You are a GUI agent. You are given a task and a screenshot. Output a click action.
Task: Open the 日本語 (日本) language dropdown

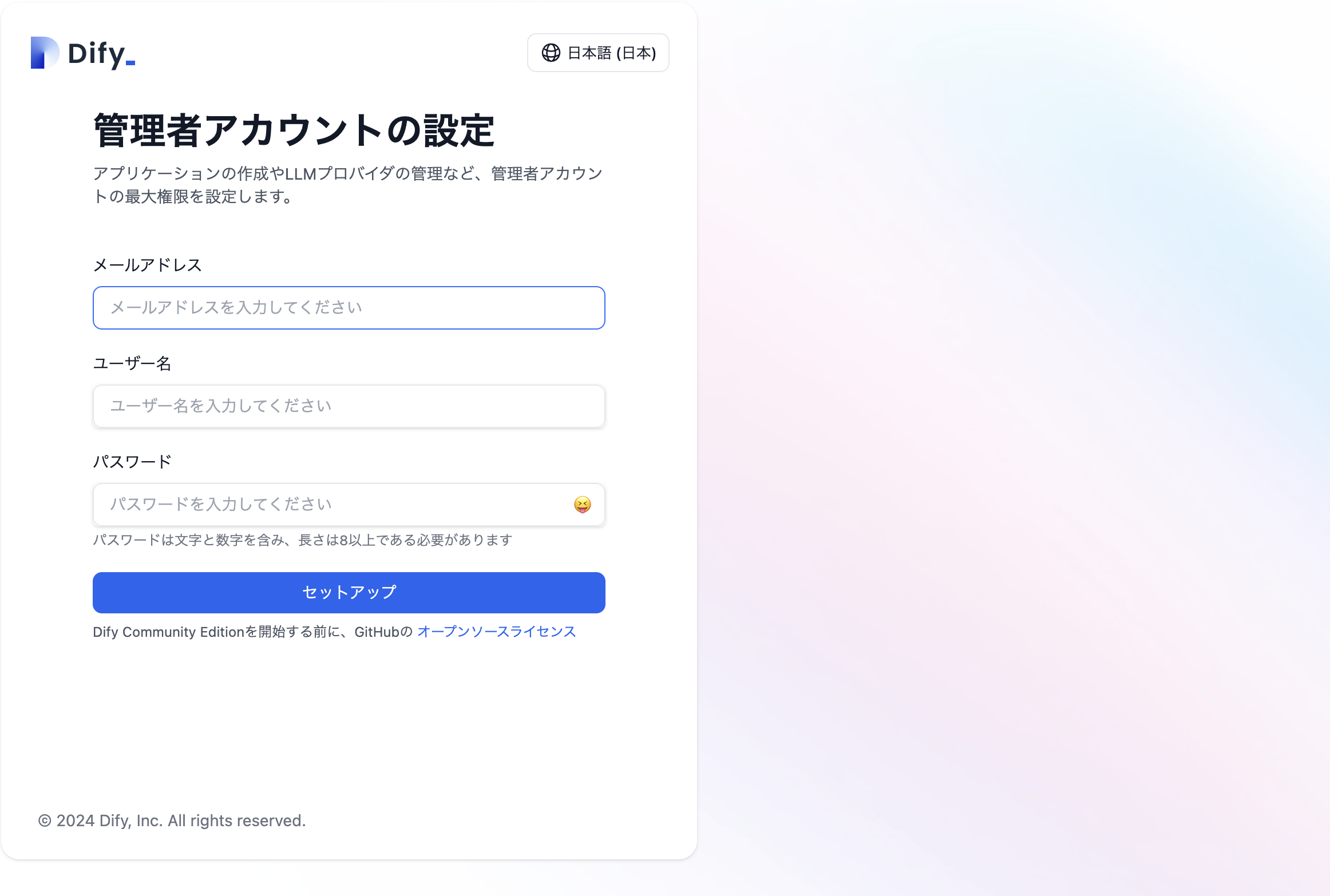(x=611, y=53)
